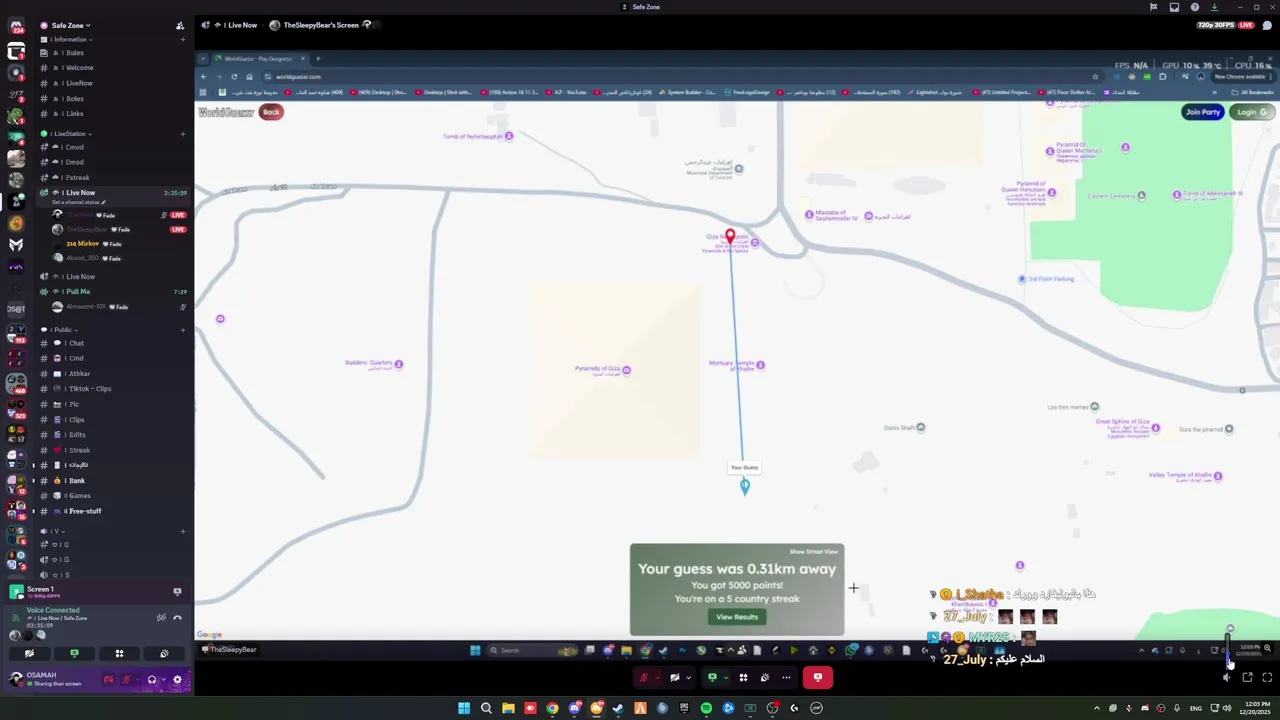The height and width of the screenshot is (720, 1280).
Task: Click View Results button
Action: [737, 617]
